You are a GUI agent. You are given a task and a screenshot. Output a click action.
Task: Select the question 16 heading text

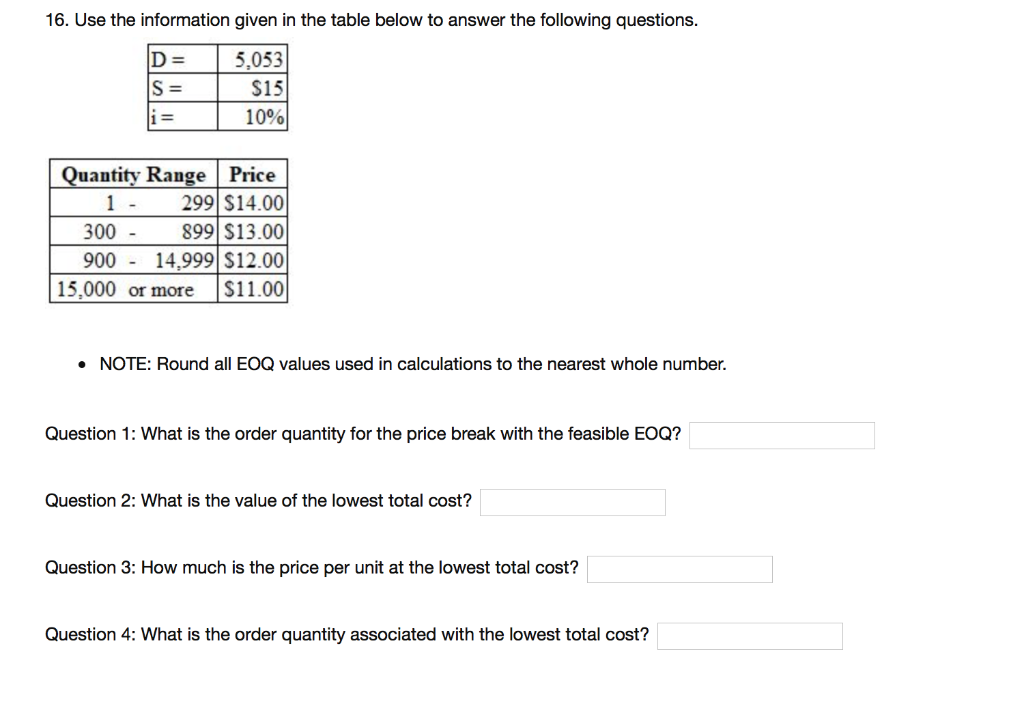coord(370,19)
